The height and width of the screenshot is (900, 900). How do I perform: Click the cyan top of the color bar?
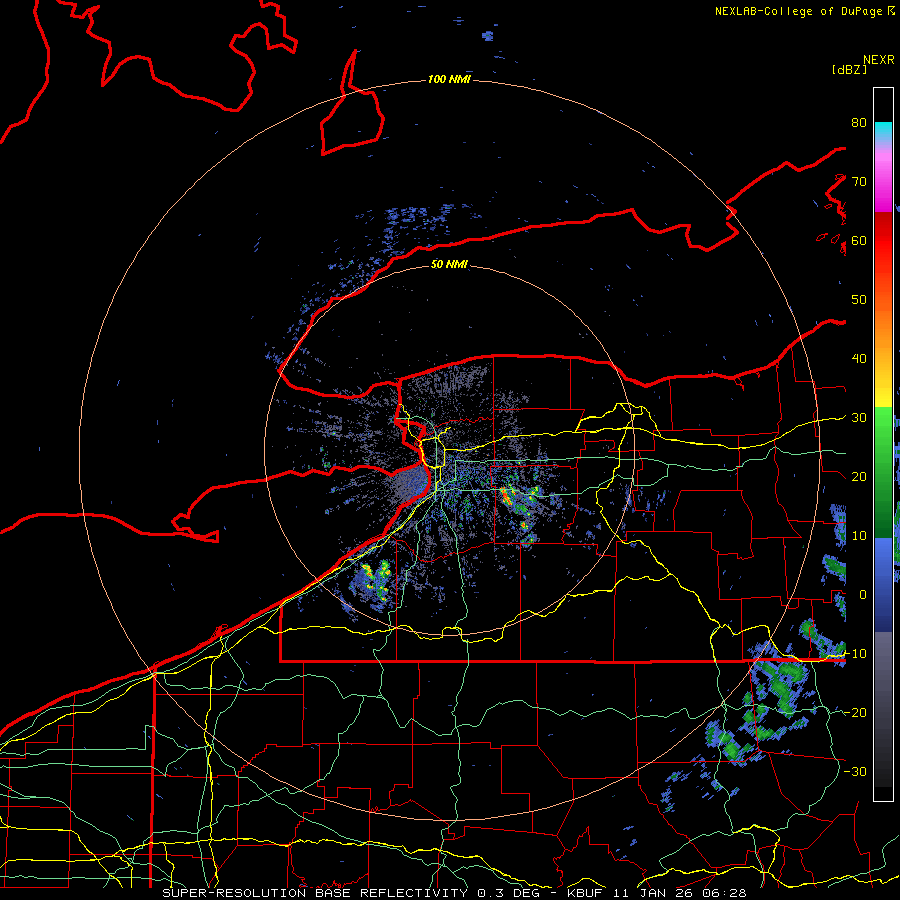coord(883,129)
